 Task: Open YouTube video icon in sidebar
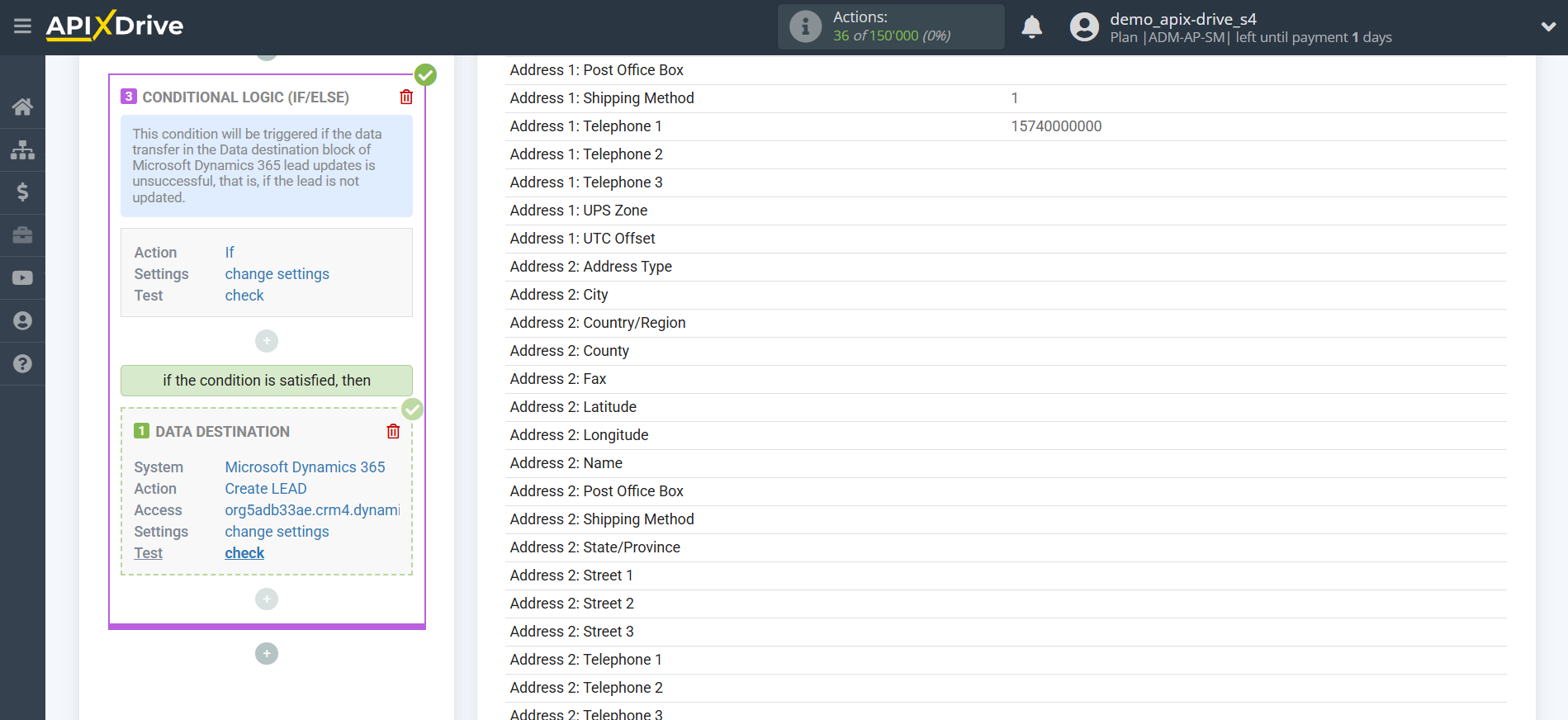tap(22, 278)
